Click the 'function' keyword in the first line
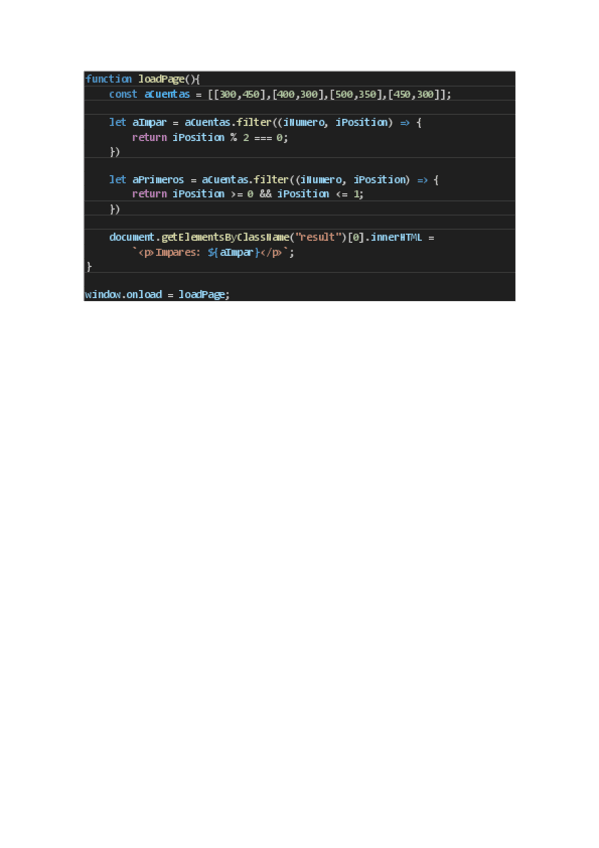Viewport: 599px width, 848px height. (108, 79)
